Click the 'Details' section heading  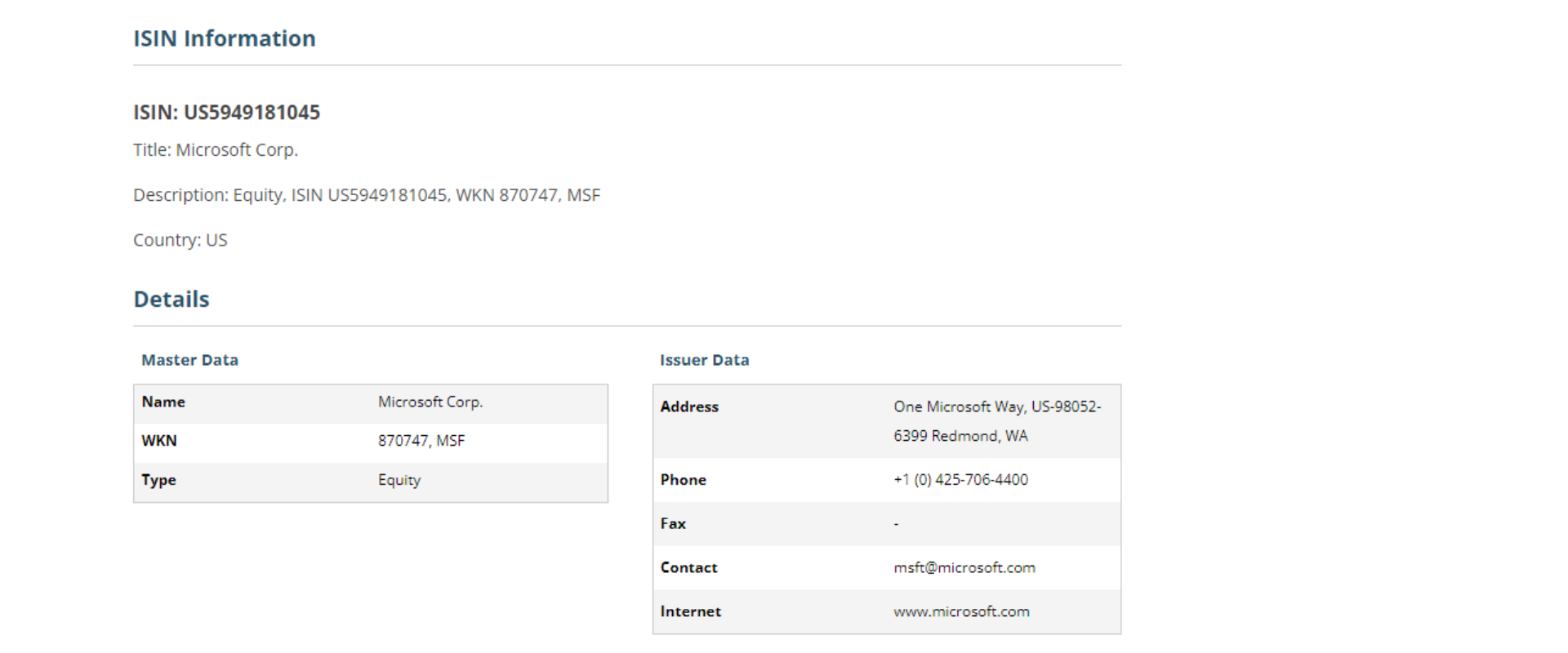(171, 299)
